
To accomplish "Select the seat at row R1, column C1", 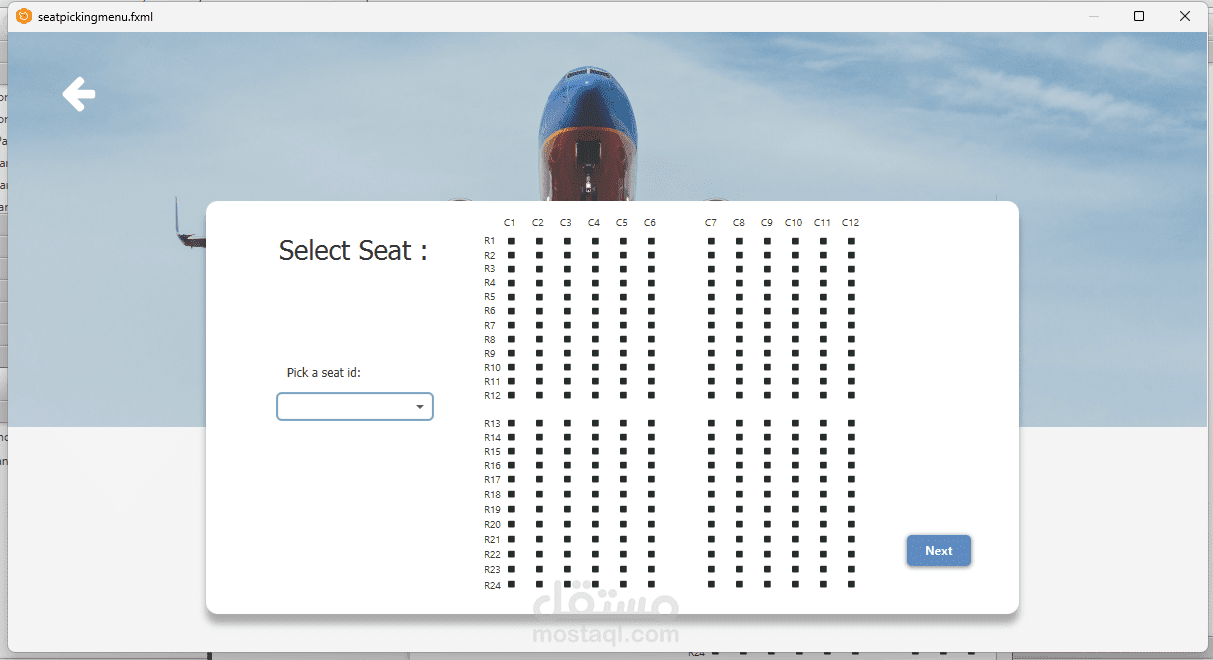I will 511,241.
